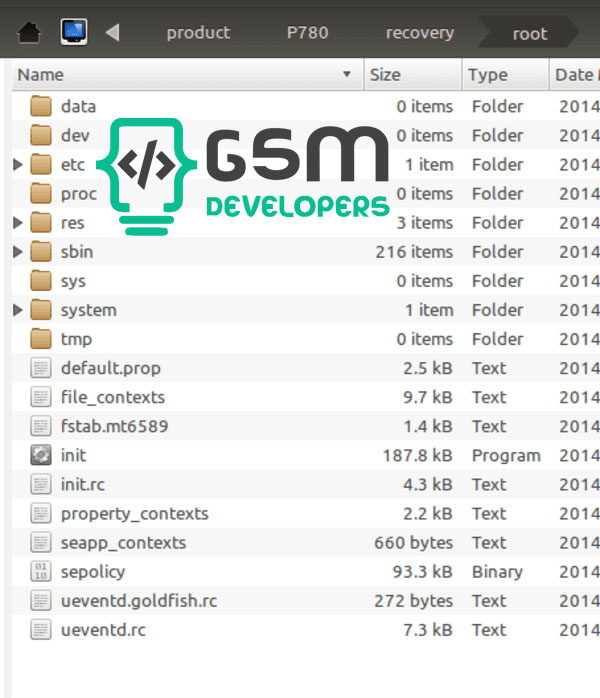600x698 pixels.
Task: Select the dev folder name
Action: (x=75, y=135)
